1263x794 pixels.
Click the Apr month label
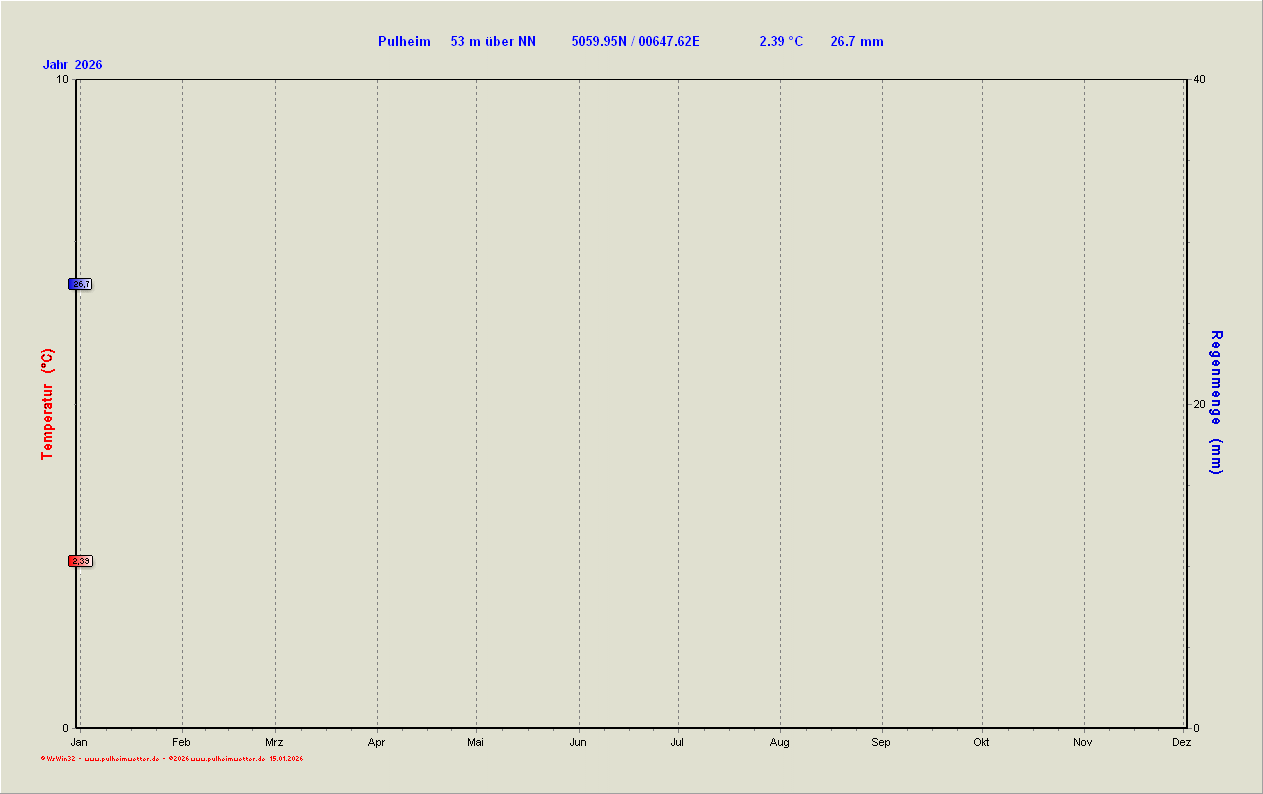point(376,742)
